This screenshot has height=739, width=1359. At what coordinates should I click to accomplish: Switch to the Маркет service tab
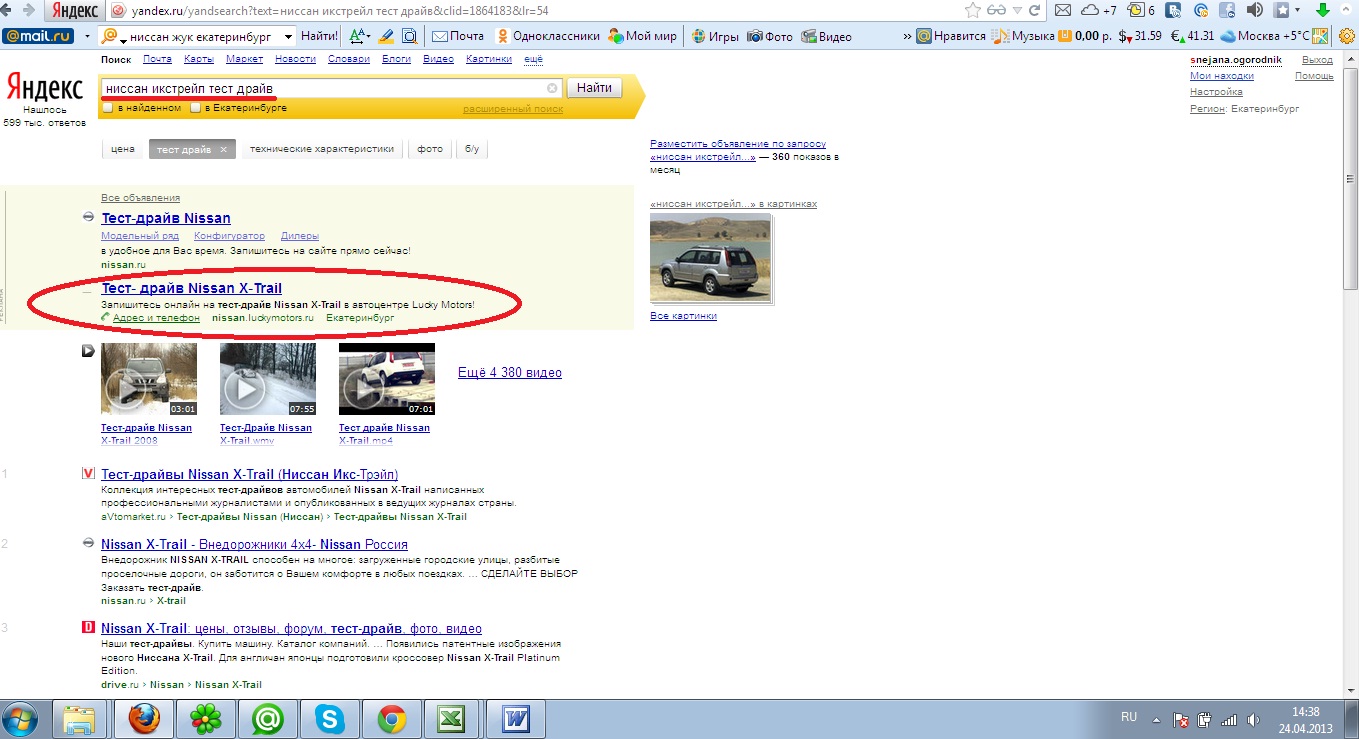tap(244, 59)
